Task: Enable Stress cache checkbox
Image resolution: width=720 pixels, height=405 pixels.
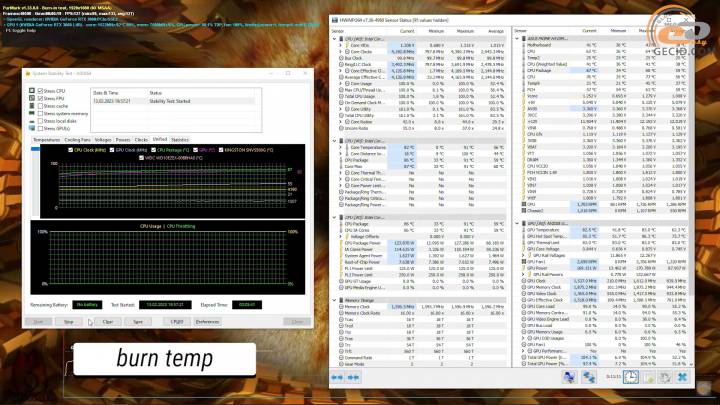Action: pyautogui.click(x=40, y=106)
